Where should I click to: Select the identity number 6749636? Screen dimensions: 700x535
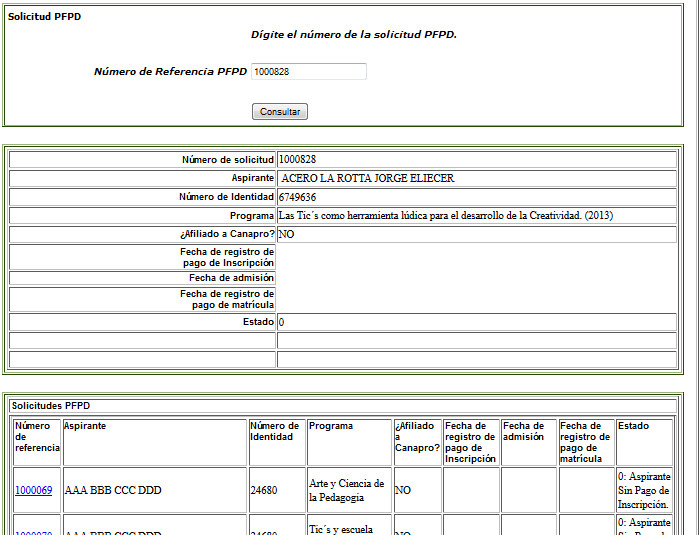click(297, 197)
